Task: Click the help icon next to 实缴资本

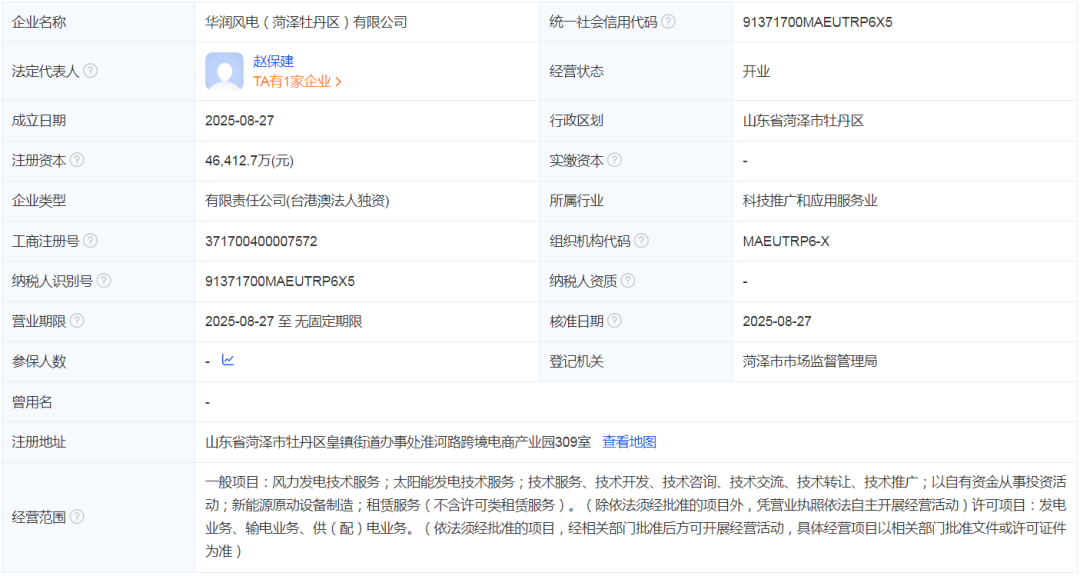Action: [x=614, y=161]
